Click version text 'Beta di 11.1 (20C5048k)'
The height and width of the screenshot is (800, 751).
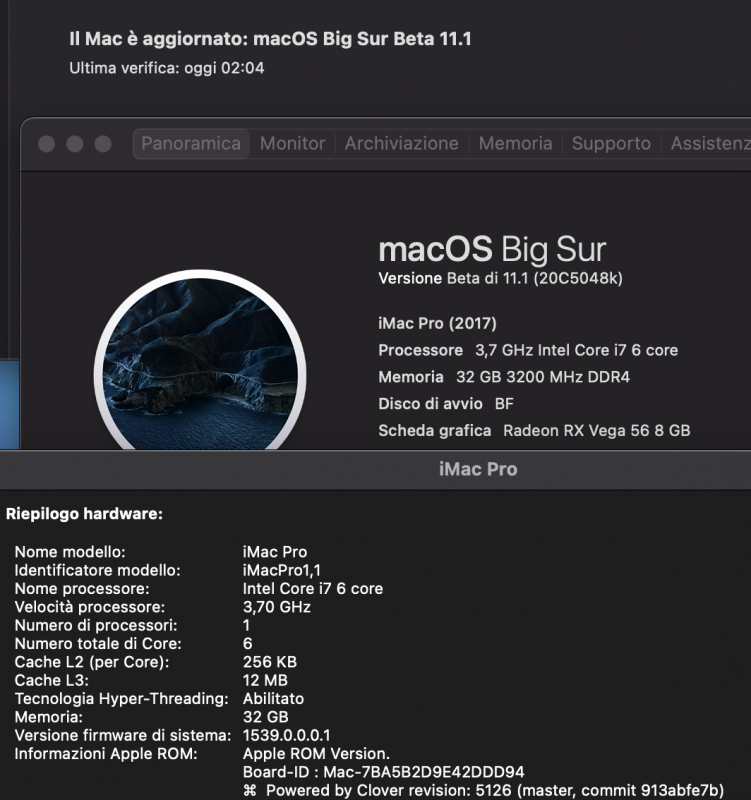coord(535,278)
